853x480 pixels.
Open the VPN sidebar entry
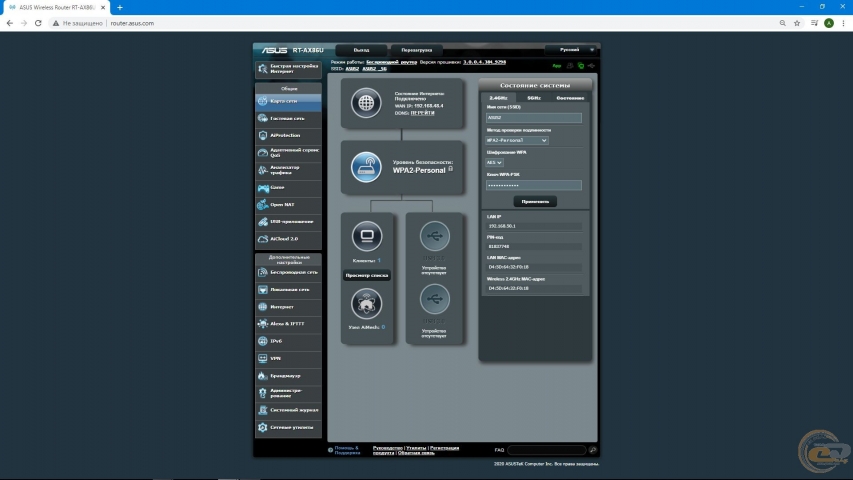click(288, 359)
